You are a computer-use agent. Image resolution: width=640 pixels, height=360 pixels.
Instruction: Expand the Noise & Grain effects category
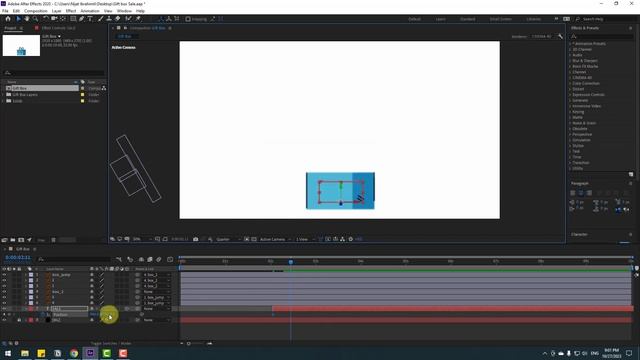coord(570,123)
